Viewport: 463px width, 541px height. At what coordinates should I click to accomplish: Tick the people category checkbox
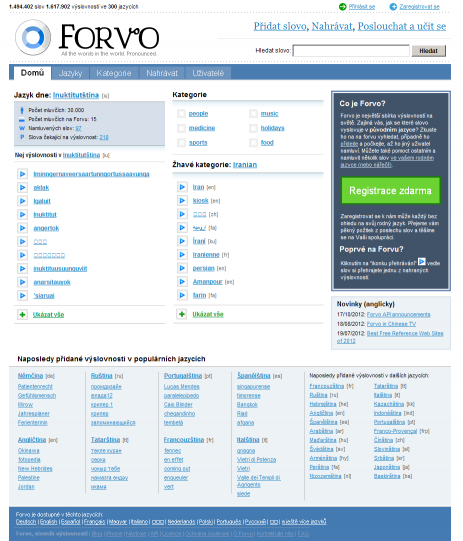tap(181, 114)
